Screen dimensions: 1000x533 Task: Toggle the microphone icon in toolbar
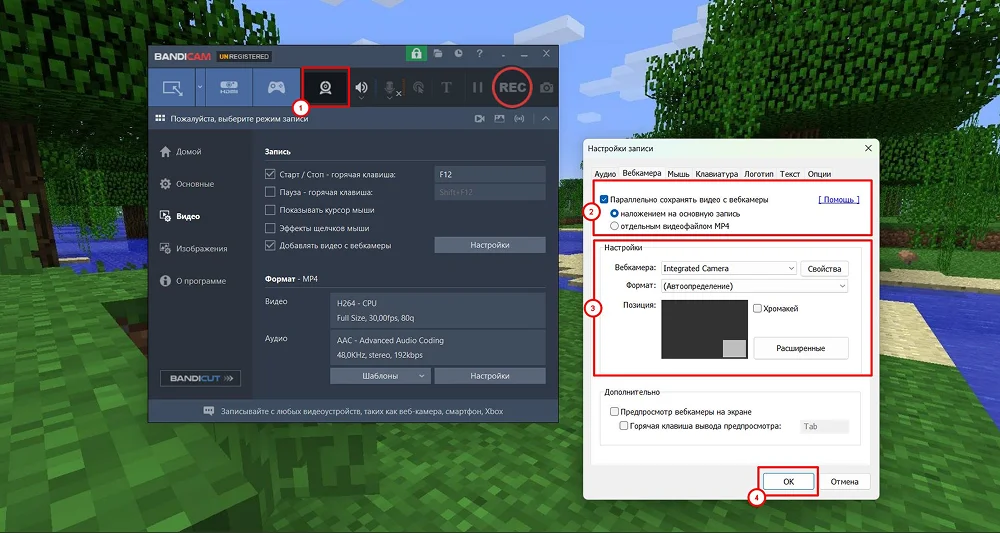[x=390, y=89]
